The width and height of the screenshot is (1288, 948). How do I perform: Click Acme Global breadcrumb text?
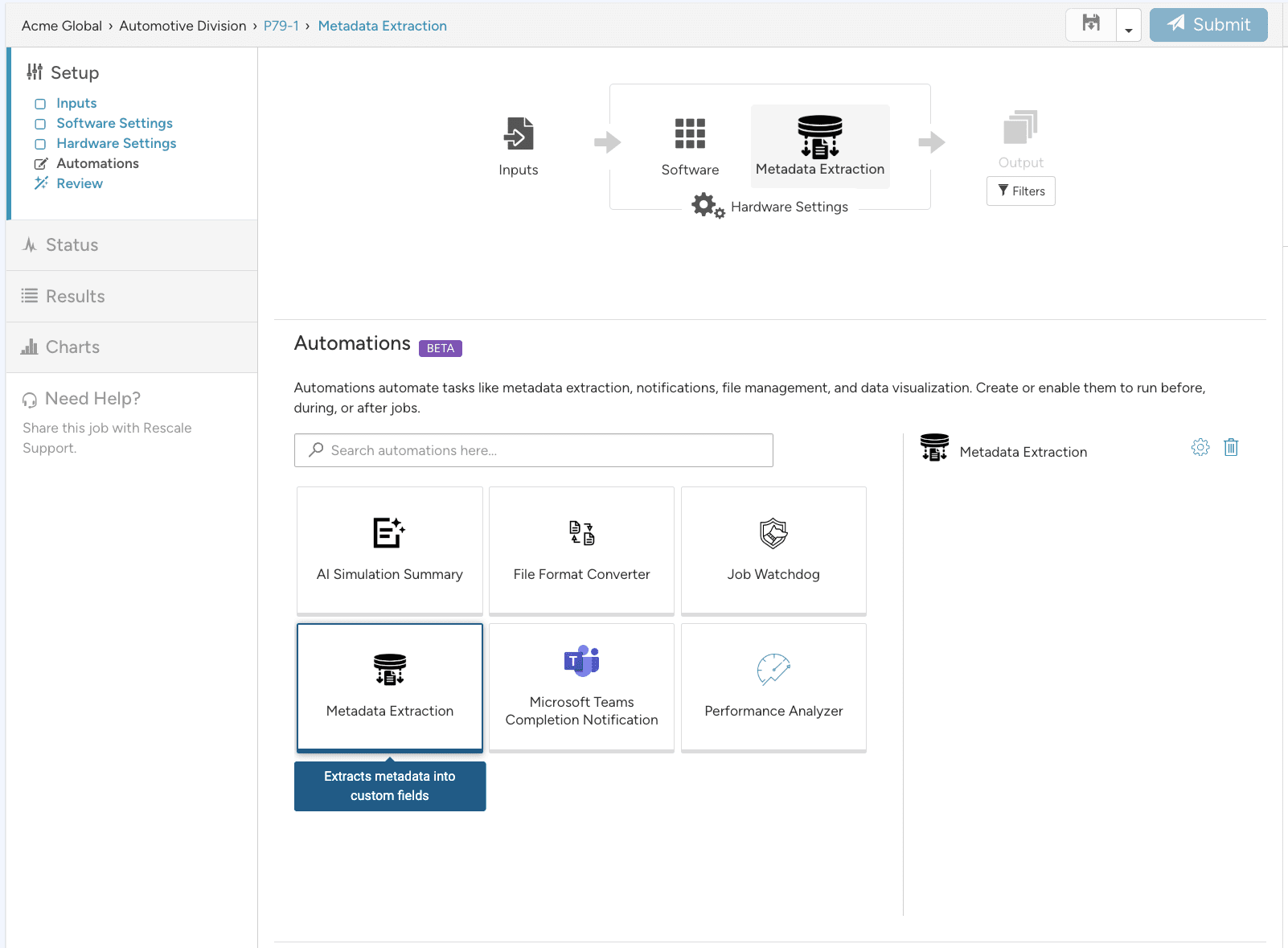pyautogui.click(x=62, y=26)
